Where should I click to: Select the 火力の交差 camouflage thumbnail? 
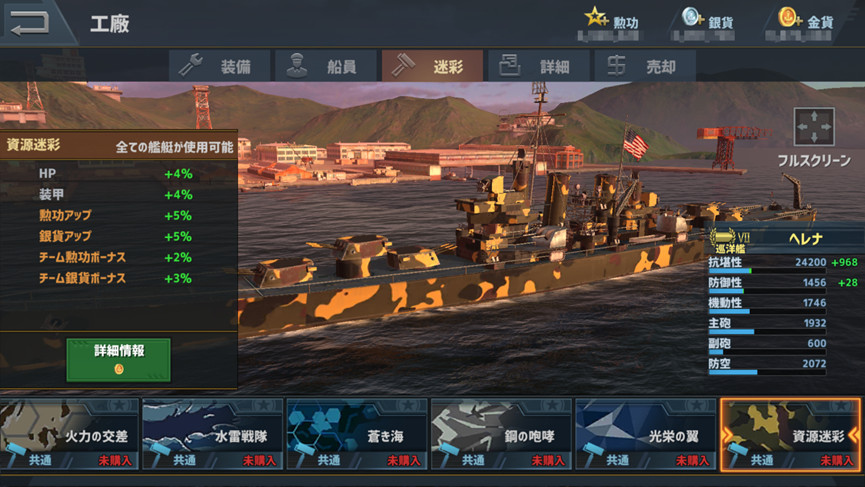(70, 434)
